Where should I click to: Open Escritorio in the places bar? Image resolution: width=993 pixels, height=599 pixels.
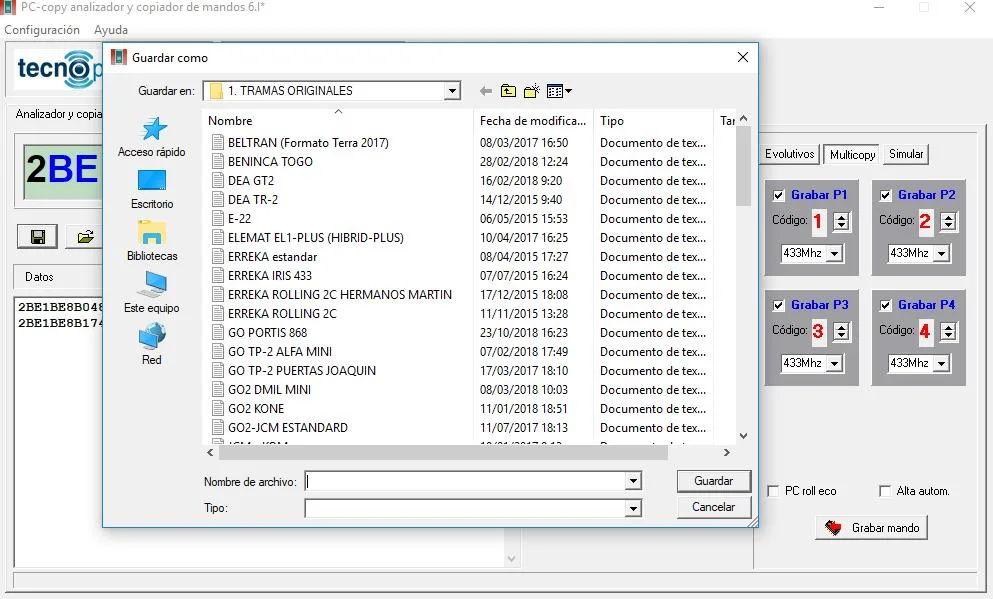tap(152, 189)
